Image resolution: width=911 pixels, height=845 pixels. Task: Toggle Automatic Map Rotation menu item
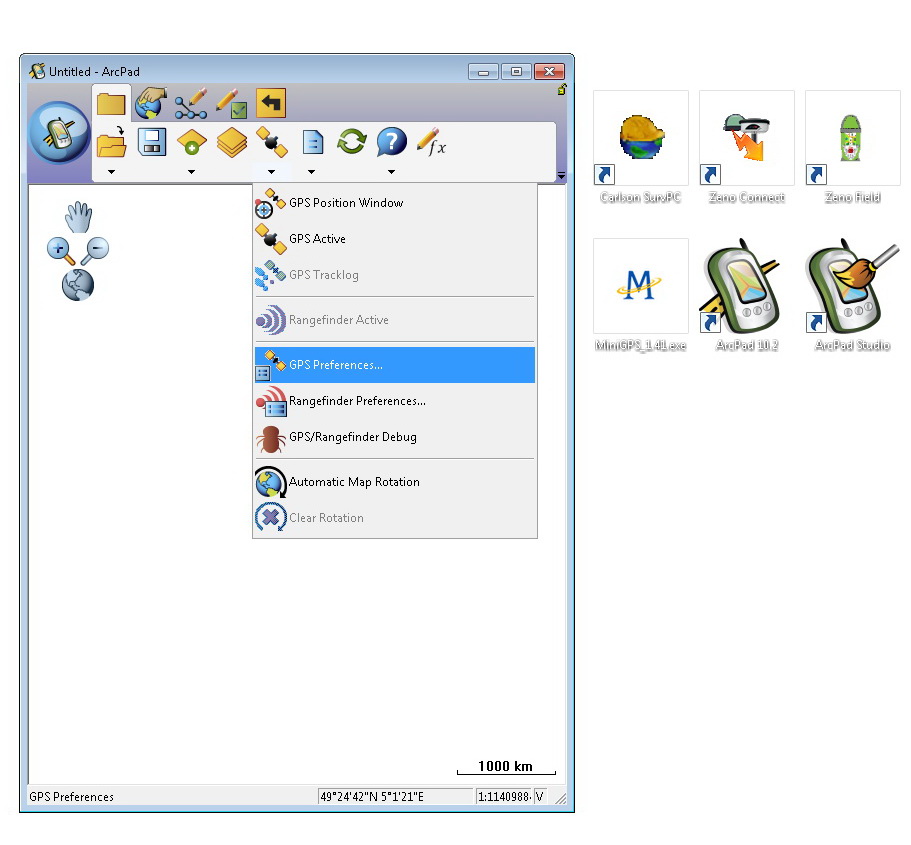394,482
